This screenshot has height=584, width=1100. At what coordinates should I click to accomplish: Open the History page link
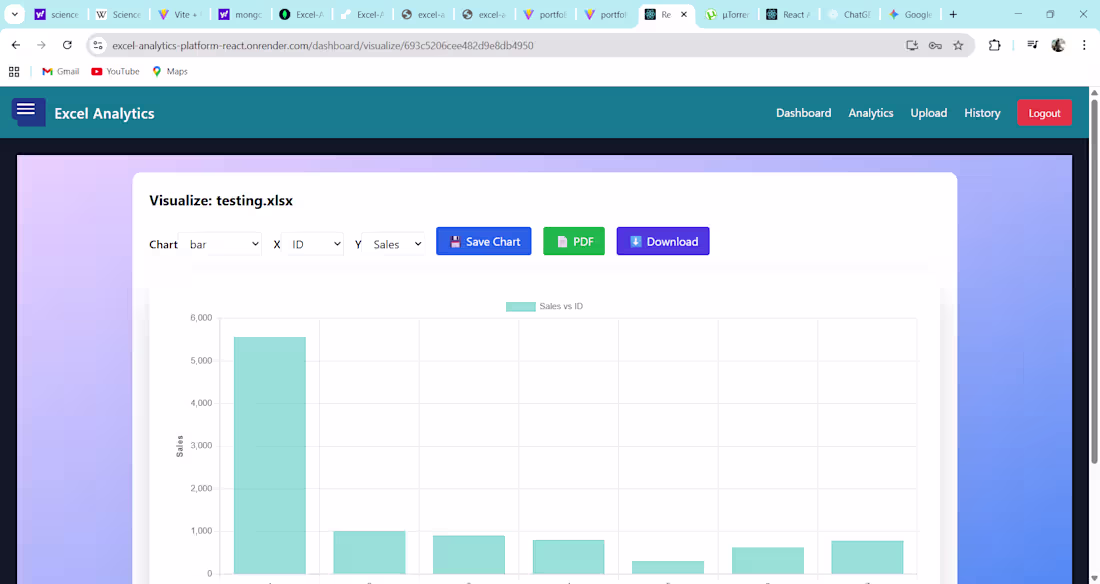click(x=981, y=113)
